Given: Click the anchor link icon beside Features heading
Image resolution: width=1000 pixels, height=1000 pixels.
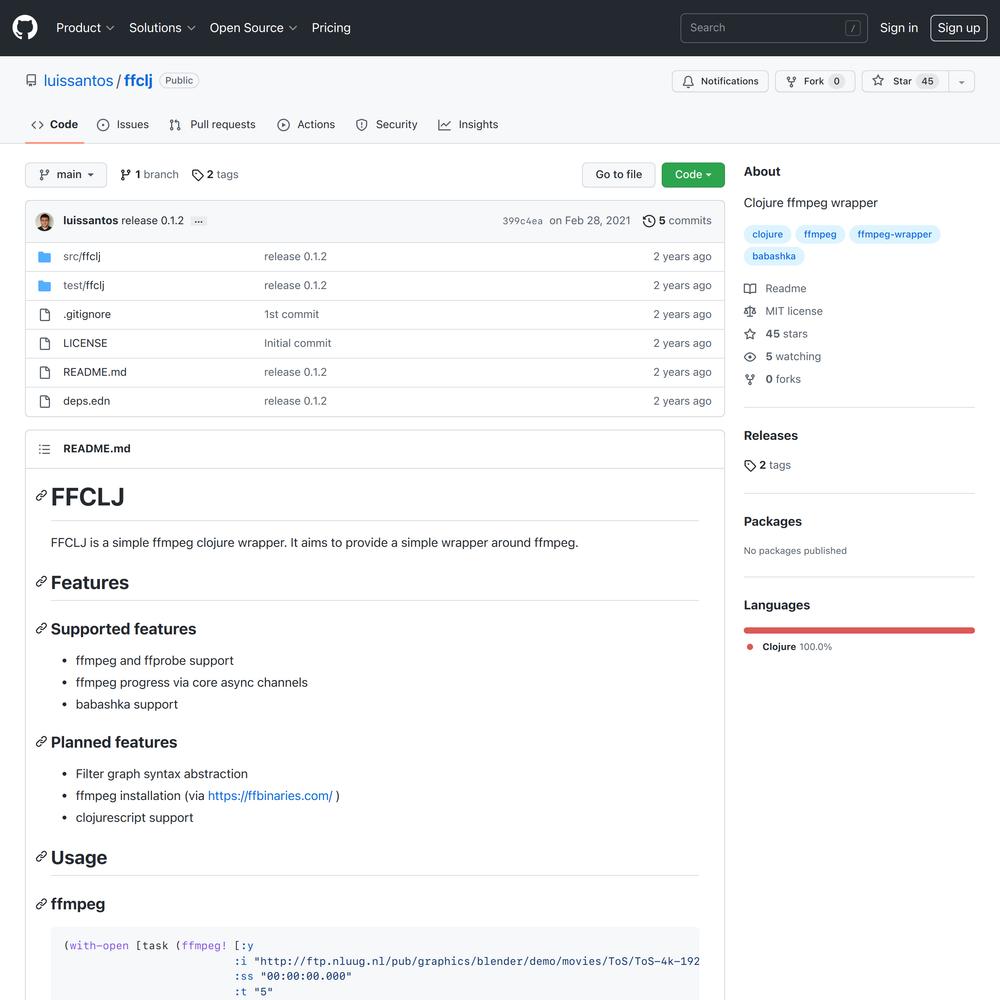Looking at the screenshot, I should click(x=41, y=582).
